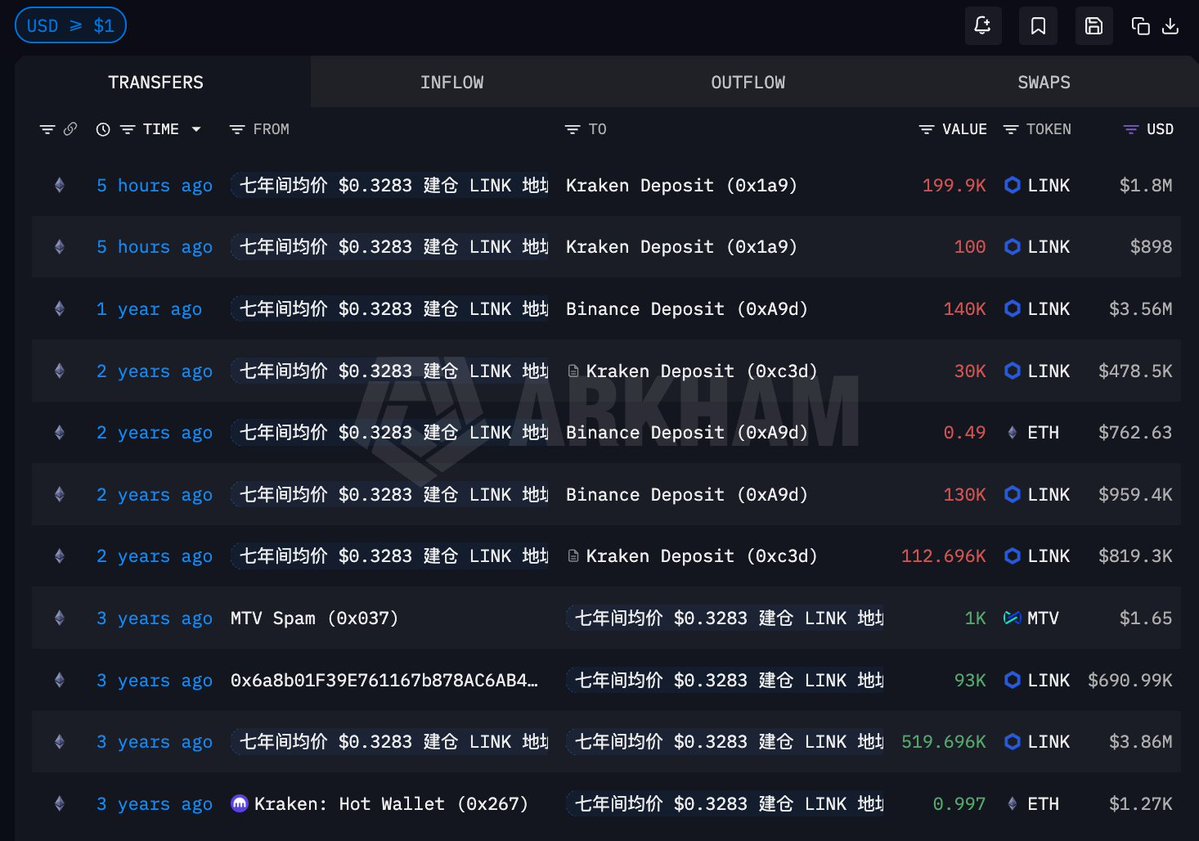Toggle the chain link icon in header
The image size is (1199, 841).
click(70, 129)
